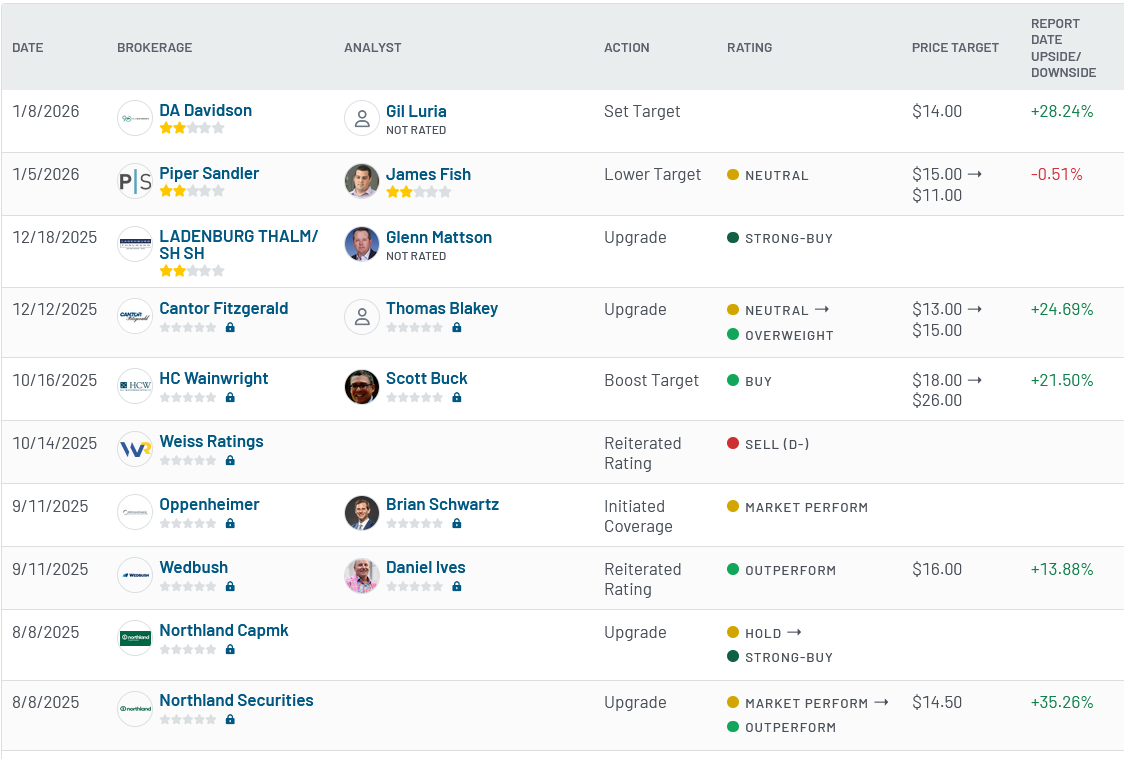Image resolution: width=1124 pixels, height=759 pixels.
Task: Sort by the DATE column header
Action: click(28, 47)
